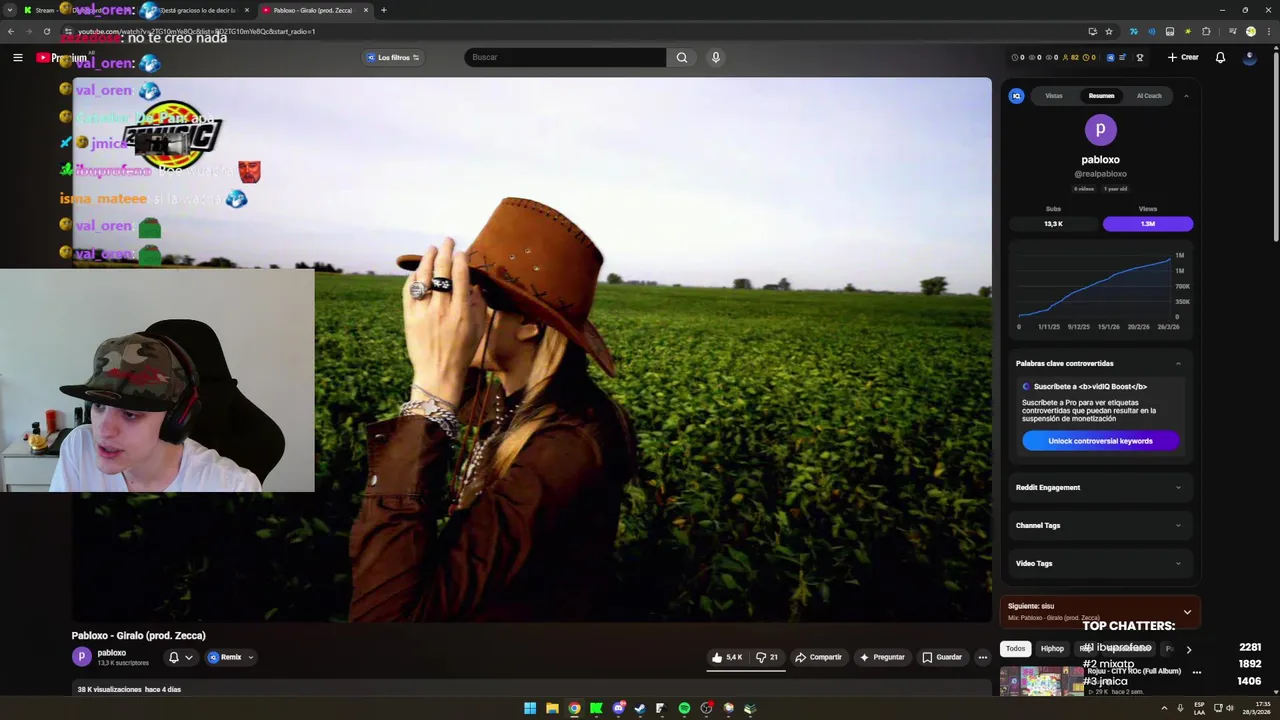1280x720 pixels.
Task: Open the pabloxo channel name link
Action: click(x=111, y=653)
